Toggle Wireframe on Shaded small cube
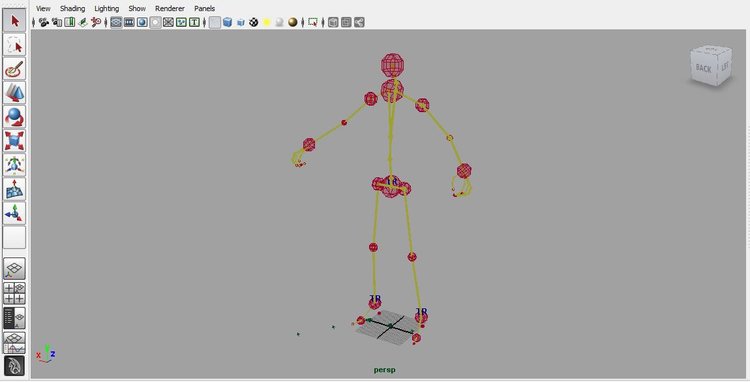750x382 pixels. tap(241, 22)
